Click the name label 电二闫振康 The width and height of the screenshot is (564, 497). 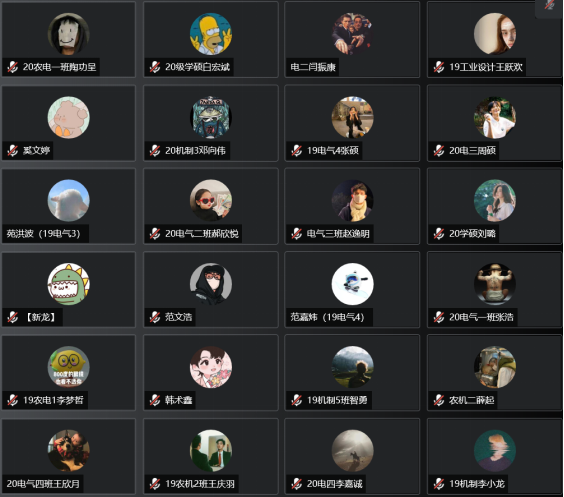pos(313,67)
